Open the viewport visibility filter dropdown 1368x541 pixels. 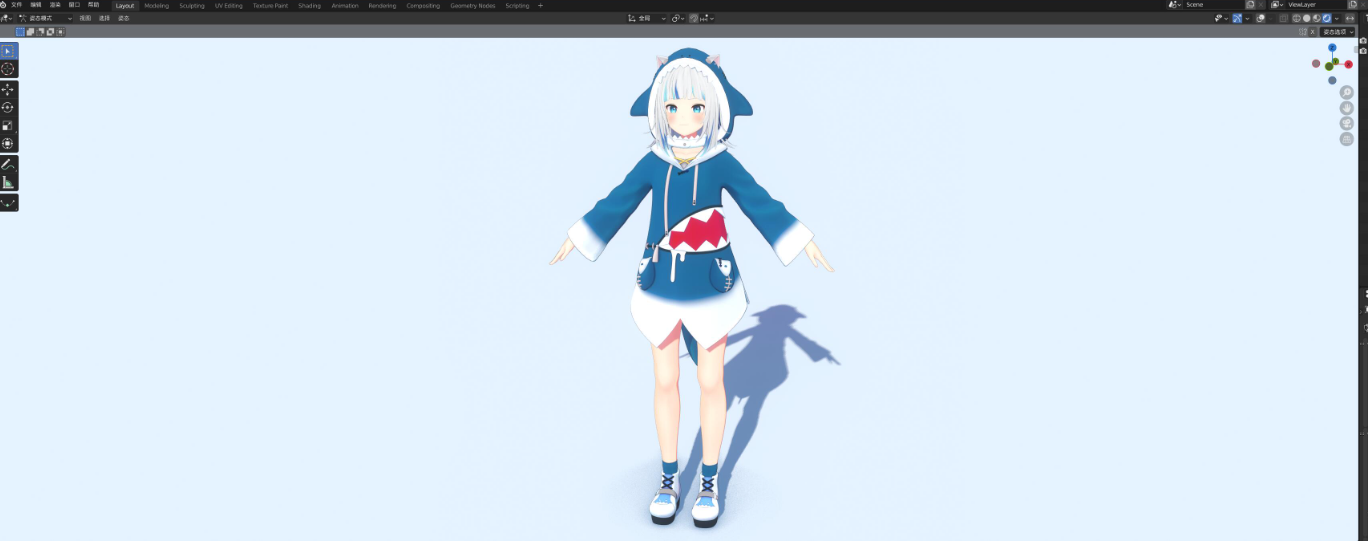click(1220, 18)
